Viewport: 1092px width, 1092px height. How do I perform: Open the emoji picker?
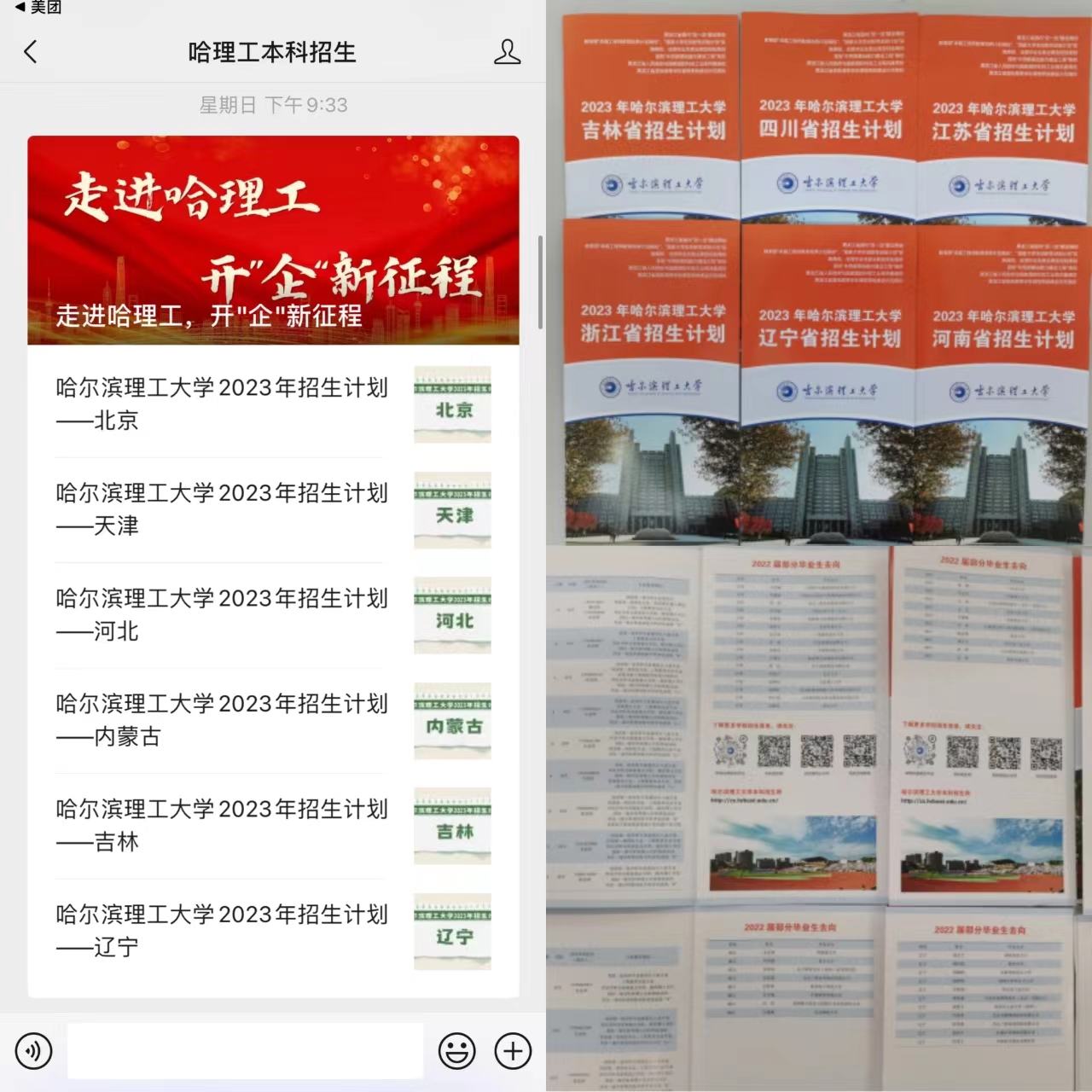tap(456, 1050)
